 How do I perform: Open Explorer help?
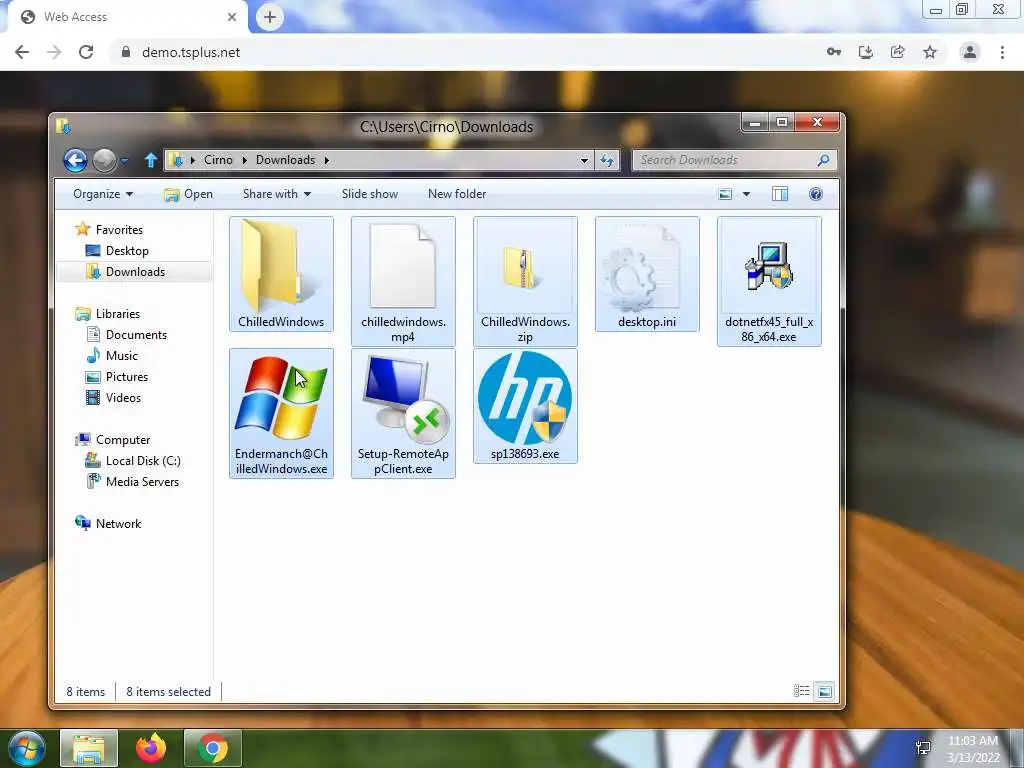point(816,194)
